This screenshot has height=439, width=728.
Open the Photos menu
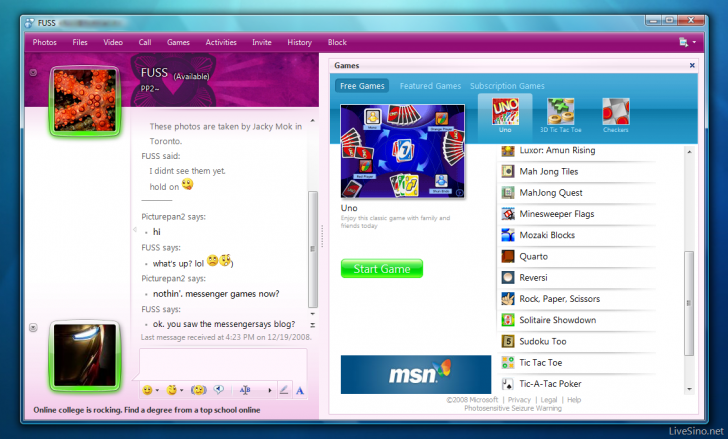[45, 42]
